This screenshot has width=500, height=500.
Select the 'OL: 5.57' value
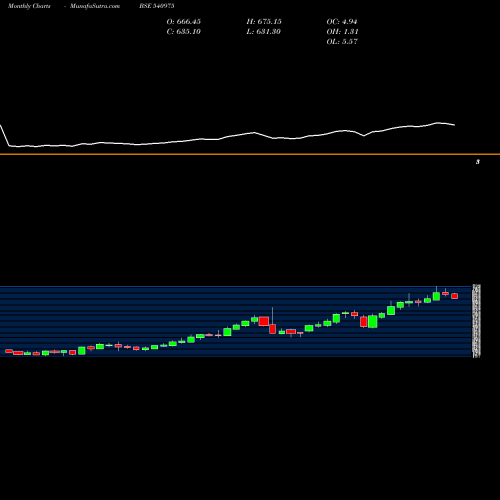342,42
